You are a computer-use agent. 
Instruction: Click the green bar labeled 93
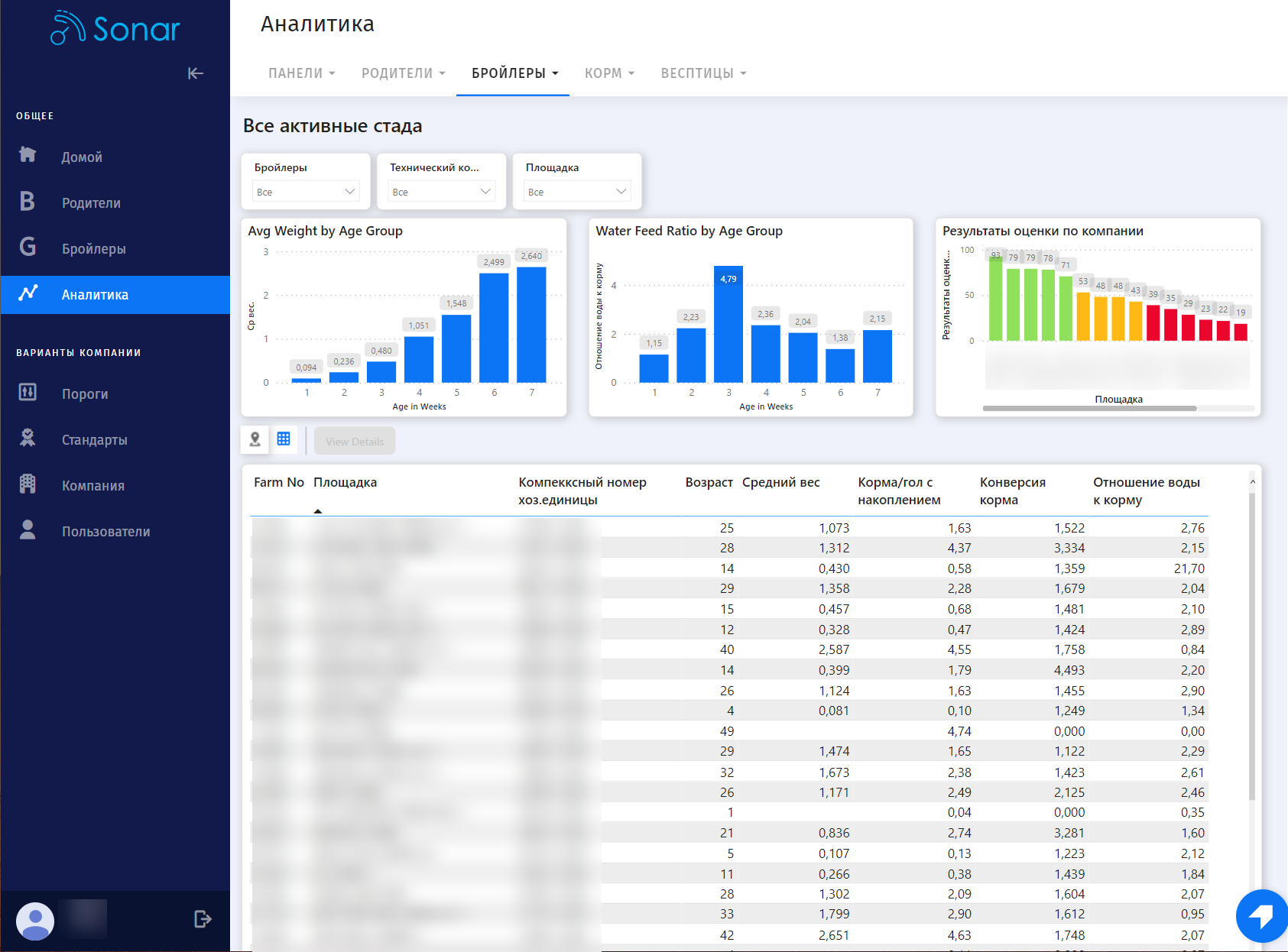click(995, 298)
